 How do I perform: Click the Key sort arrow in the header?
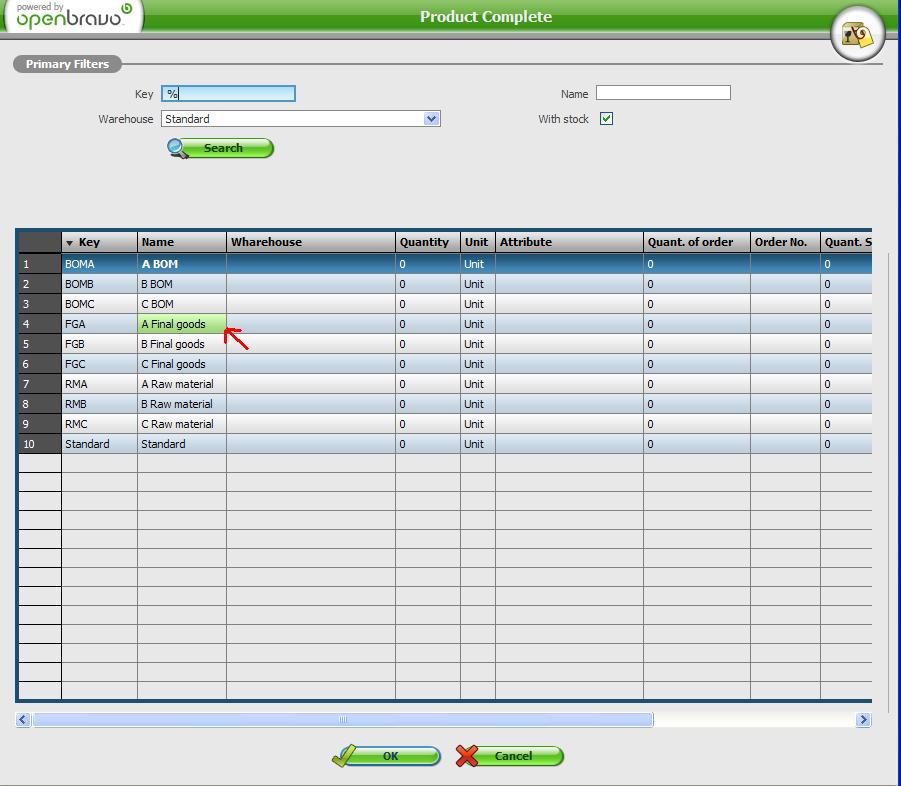(x=70, y=242)
